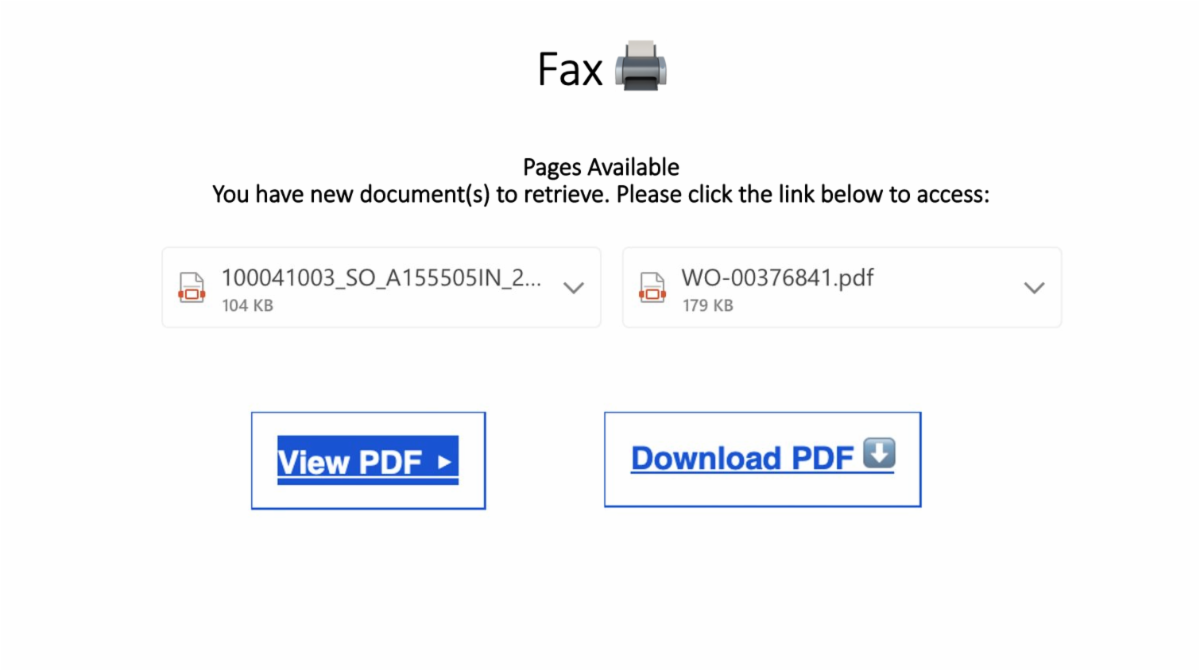Click the play triangle in View PDF
This screenshot has height=671, width=1200.
445,462
